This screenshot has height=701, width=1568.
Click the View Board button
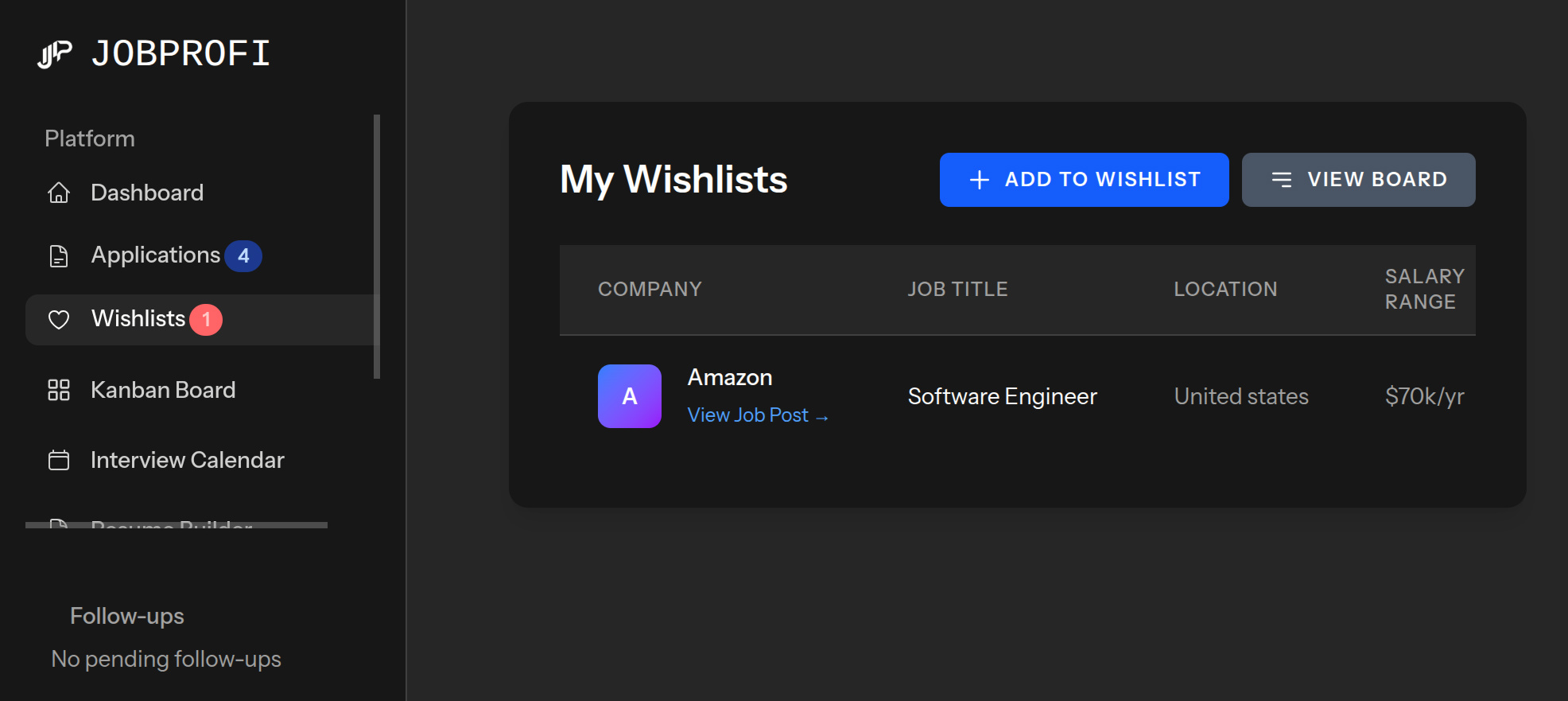pos(1358,179)
